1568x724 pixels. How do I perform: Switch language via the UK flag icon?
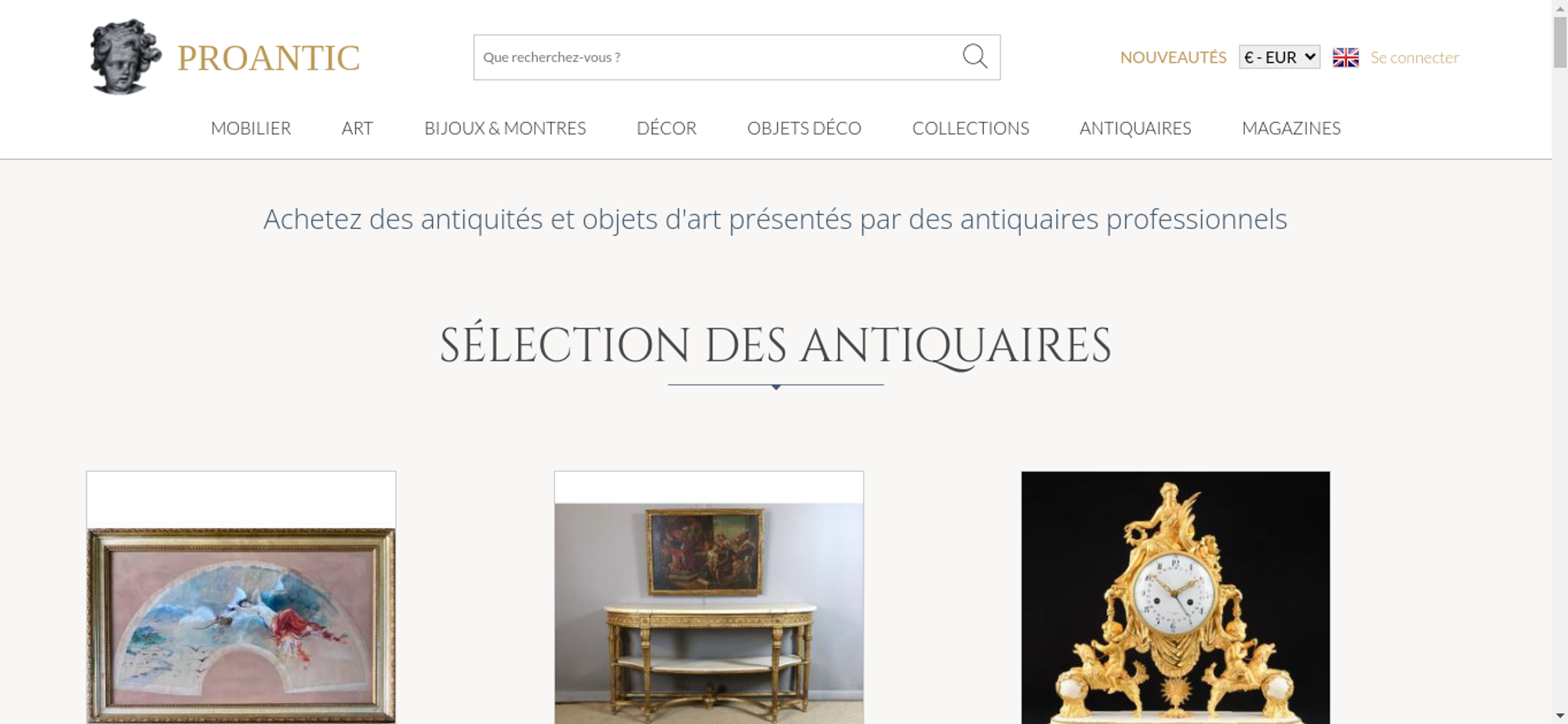click(x=1345, y=57)
